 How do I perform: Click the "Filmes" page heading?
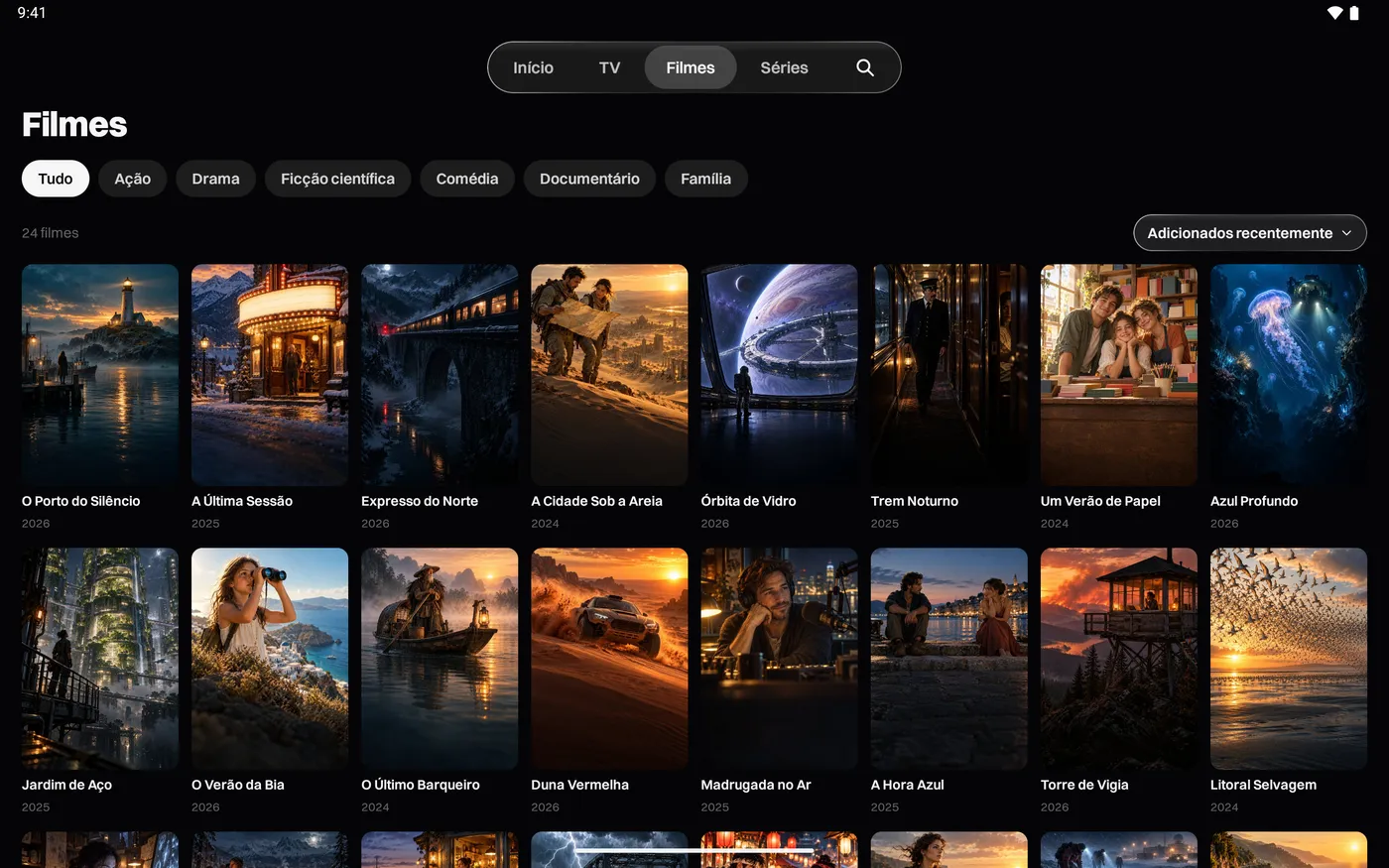74,124
